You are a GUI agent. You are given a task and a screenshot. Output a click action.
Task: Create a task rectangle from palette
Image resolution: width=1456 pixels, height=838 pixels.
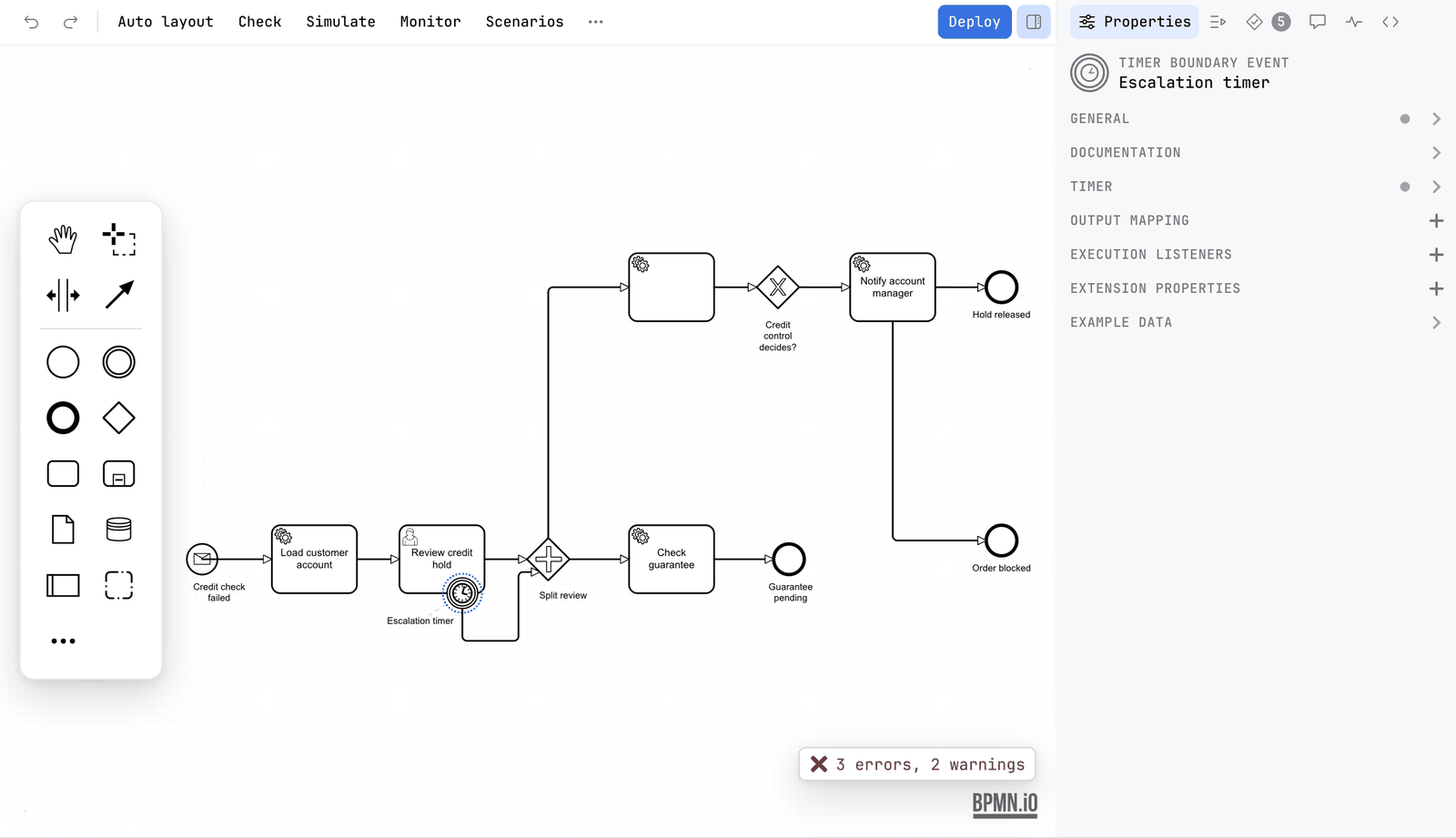click(x=63, y=474)
